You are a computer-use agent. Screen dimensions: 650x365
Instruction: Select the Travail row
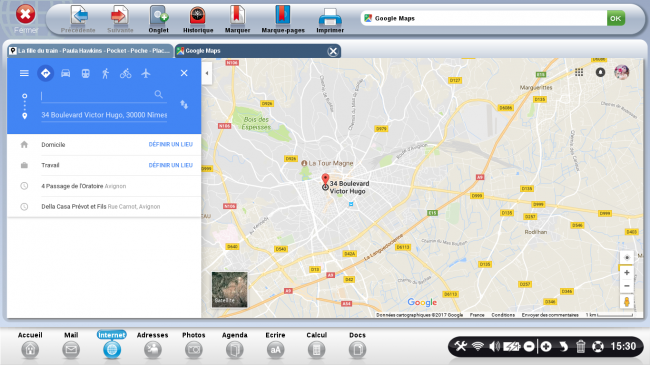tap(104, 165)
